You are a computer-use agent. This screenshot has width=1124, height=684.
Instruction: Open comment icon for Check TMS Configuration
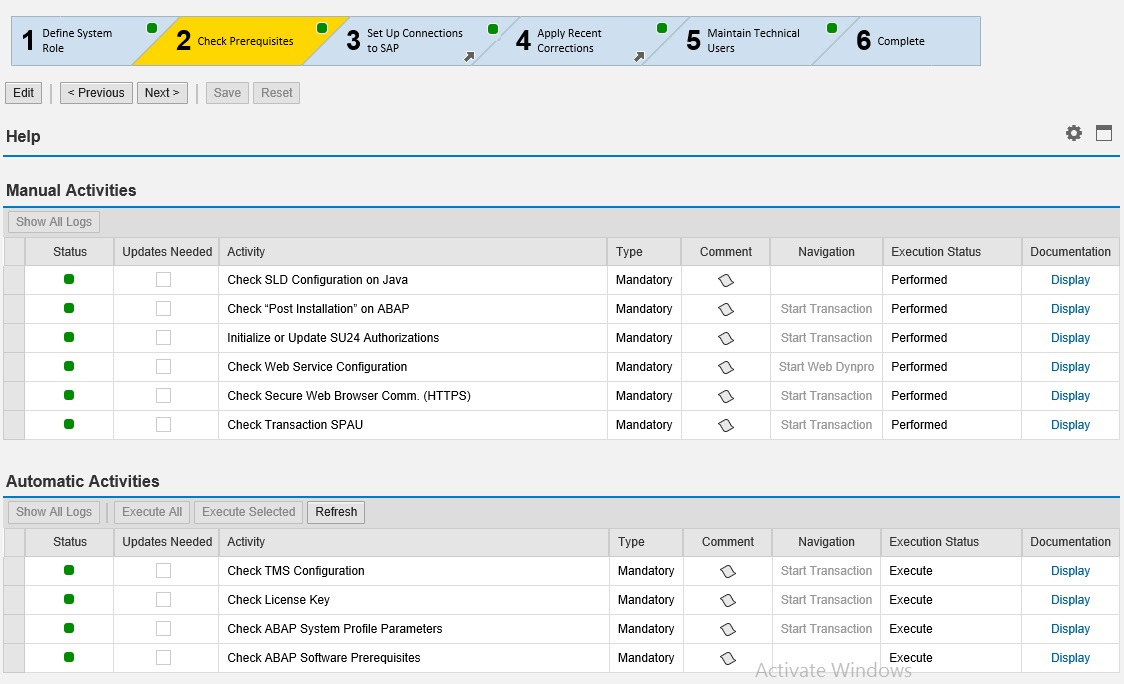tap(728, 571)
